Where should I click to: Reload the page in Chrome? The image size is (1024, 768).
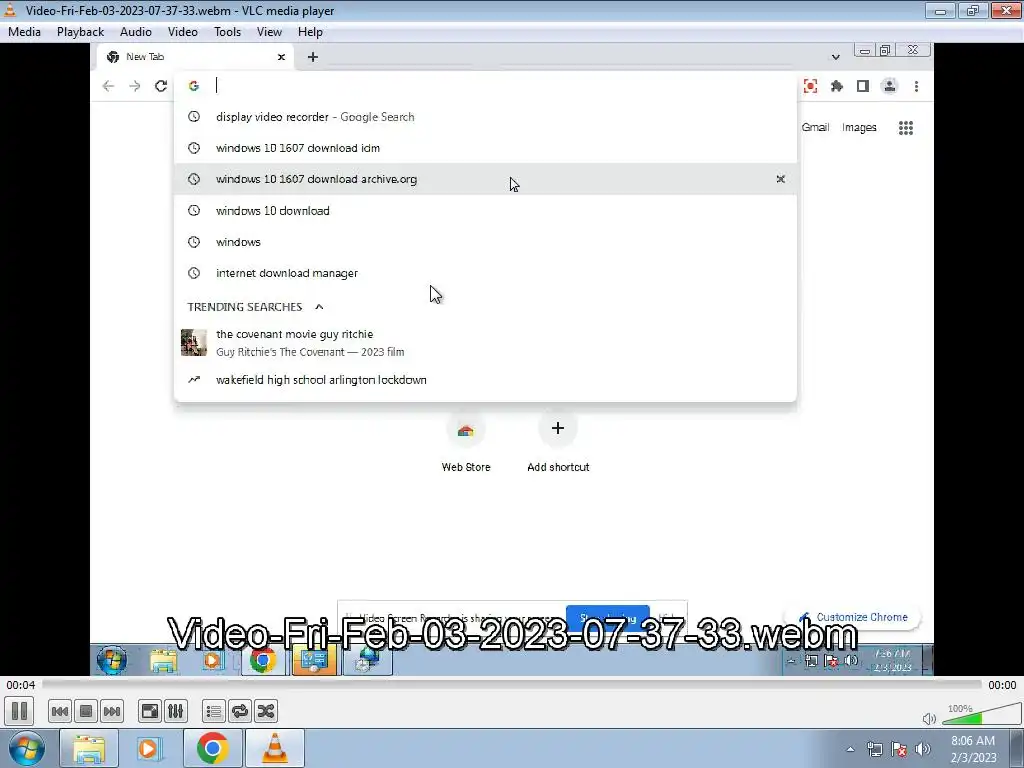(161, 86)
